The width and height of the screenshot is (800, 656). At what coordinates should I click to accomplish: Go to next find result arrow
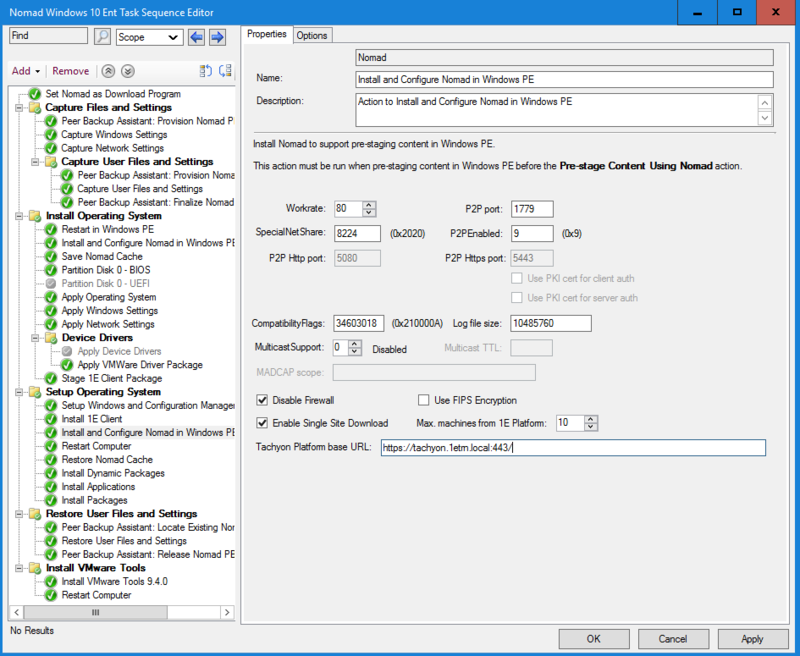click(217, 37)
